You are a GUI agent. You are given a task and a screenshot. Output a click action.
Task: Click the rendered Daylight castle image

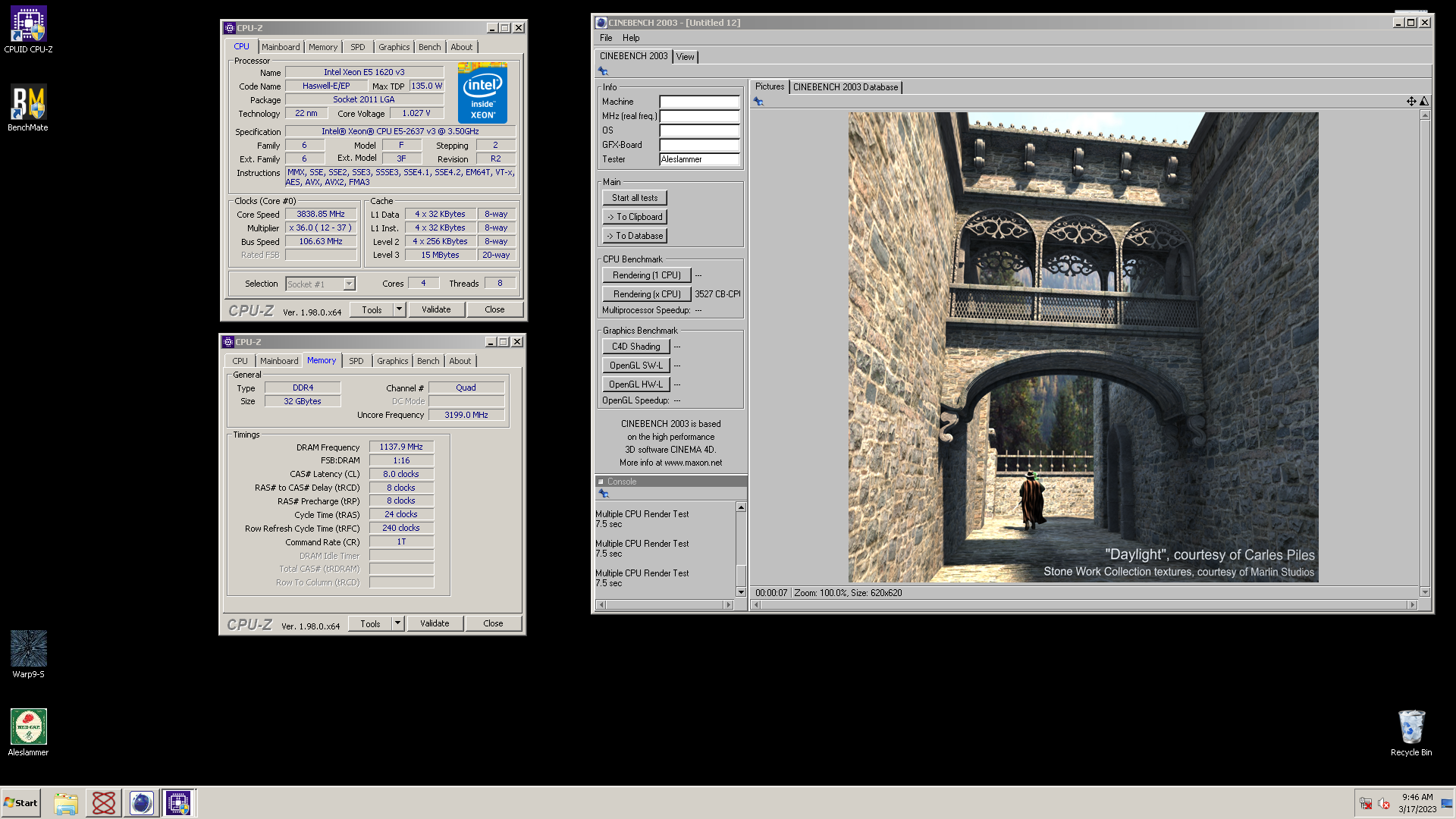[x=1083, y=347]
